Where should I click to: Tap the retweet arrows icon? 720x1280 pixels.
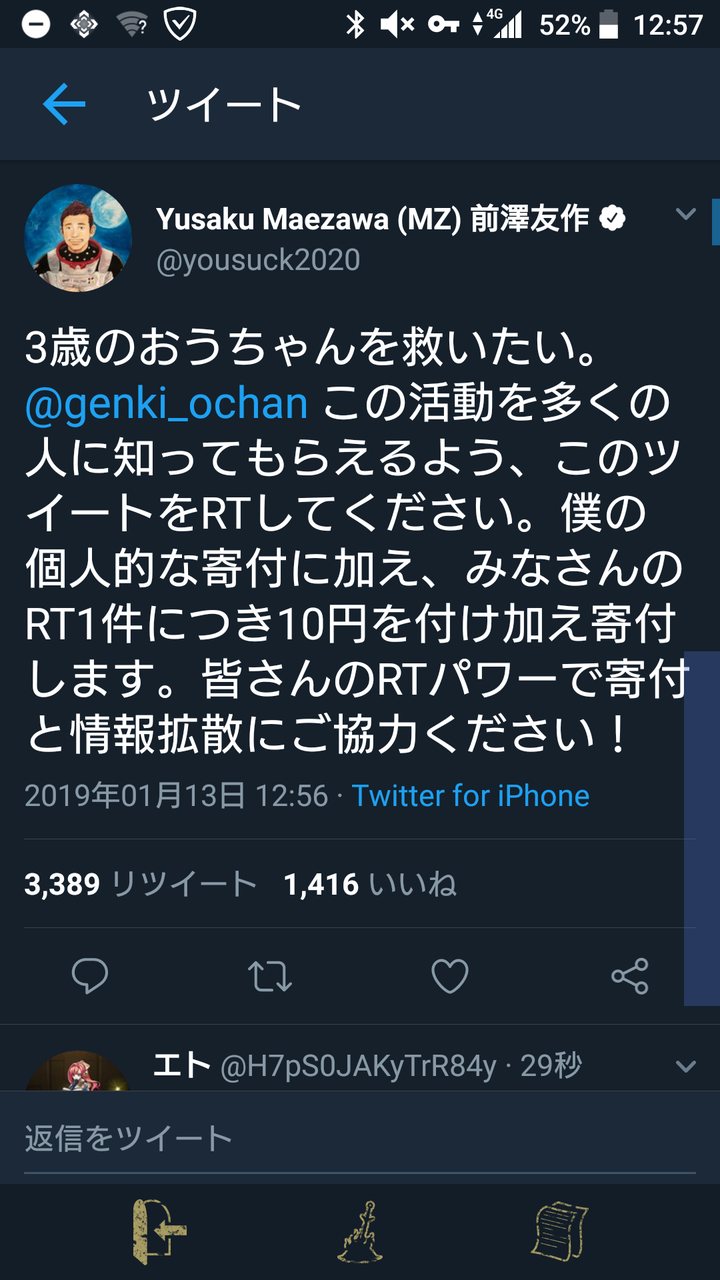pos(270,976)
